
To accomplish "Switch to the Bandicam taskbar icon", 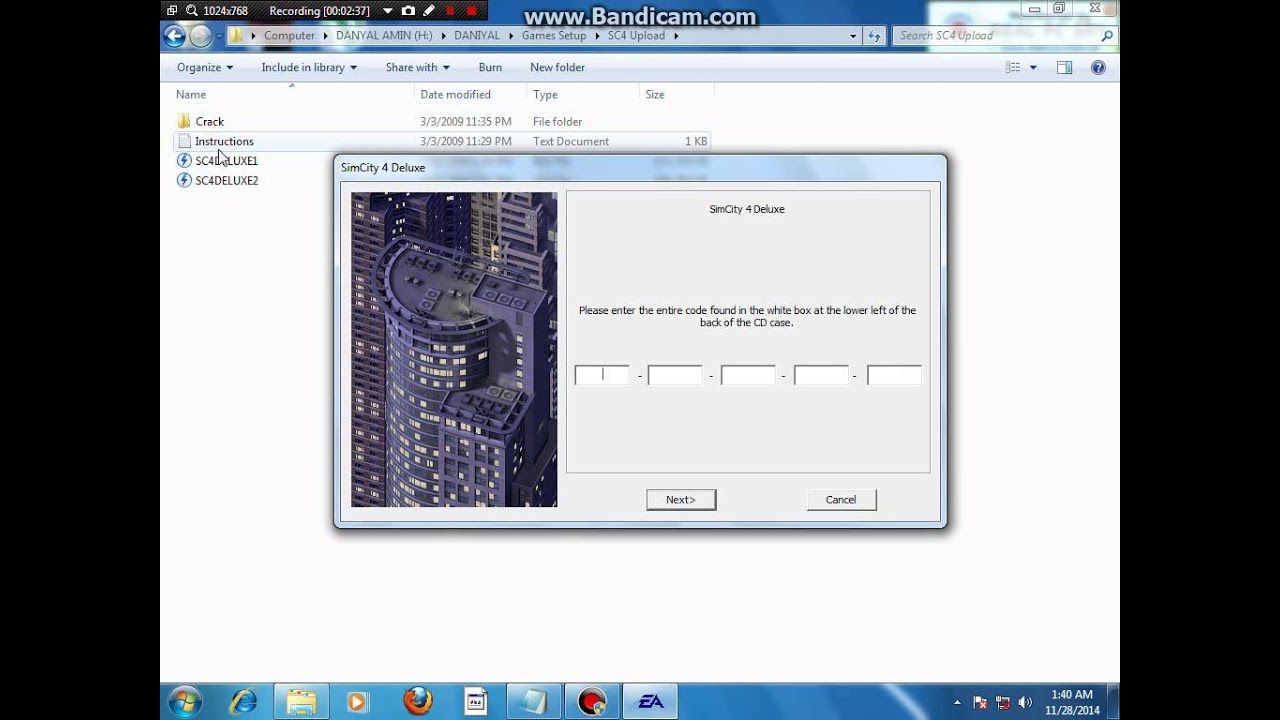I will [592, 701].
